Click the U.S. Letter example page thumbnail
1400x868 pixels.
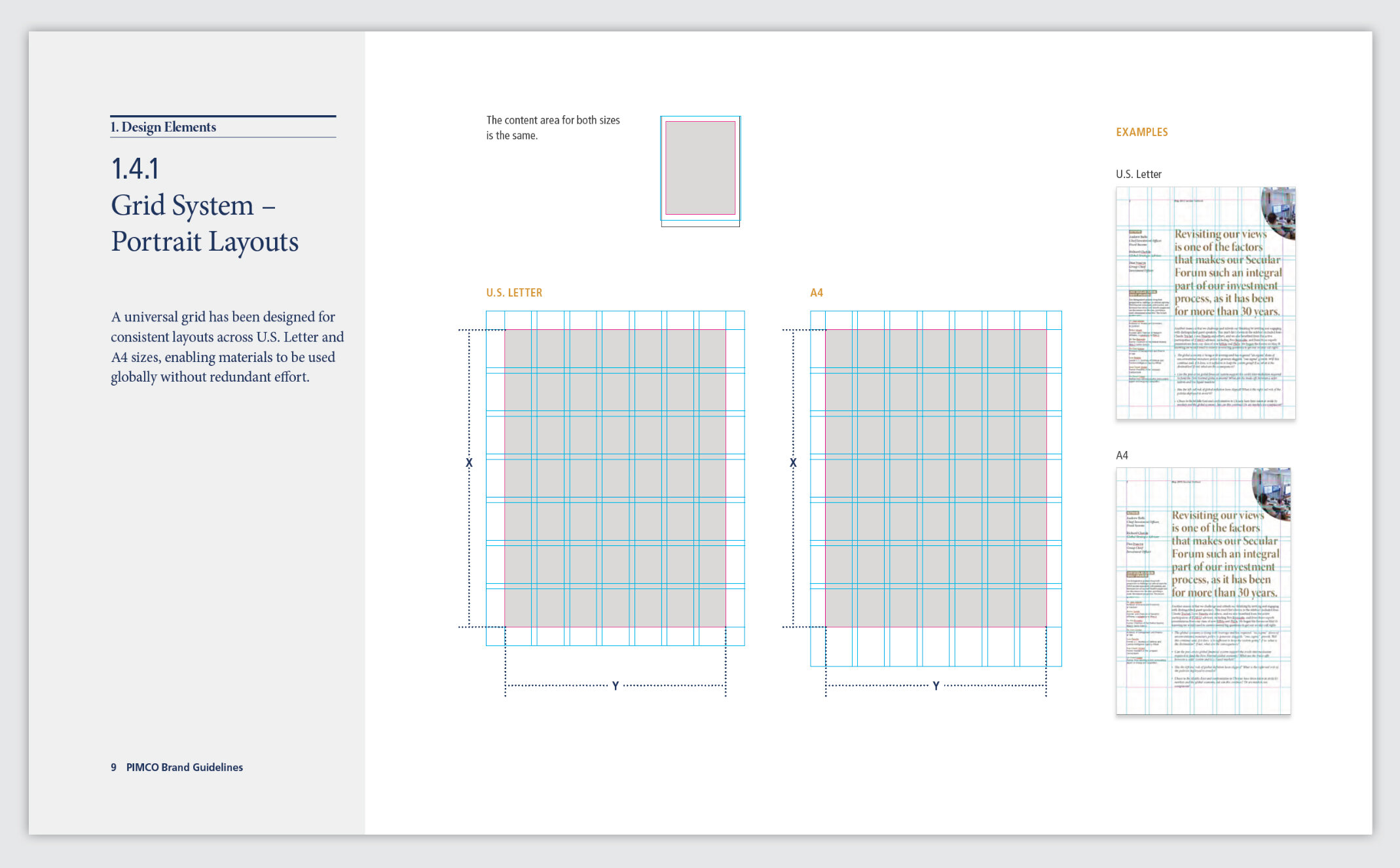(1206, 303)
